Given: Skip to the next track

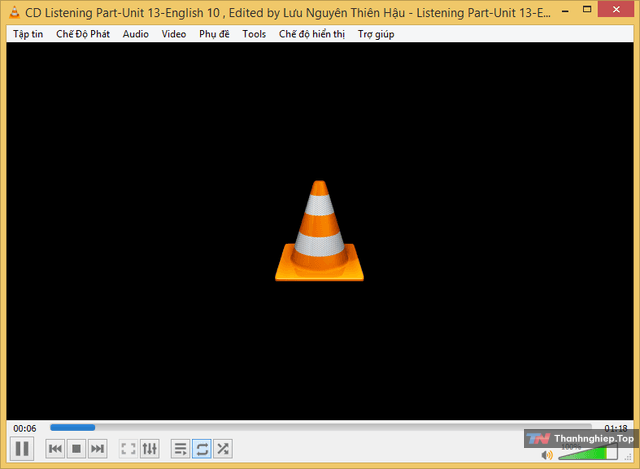Looking at the screenshot, I should point(98,449).
